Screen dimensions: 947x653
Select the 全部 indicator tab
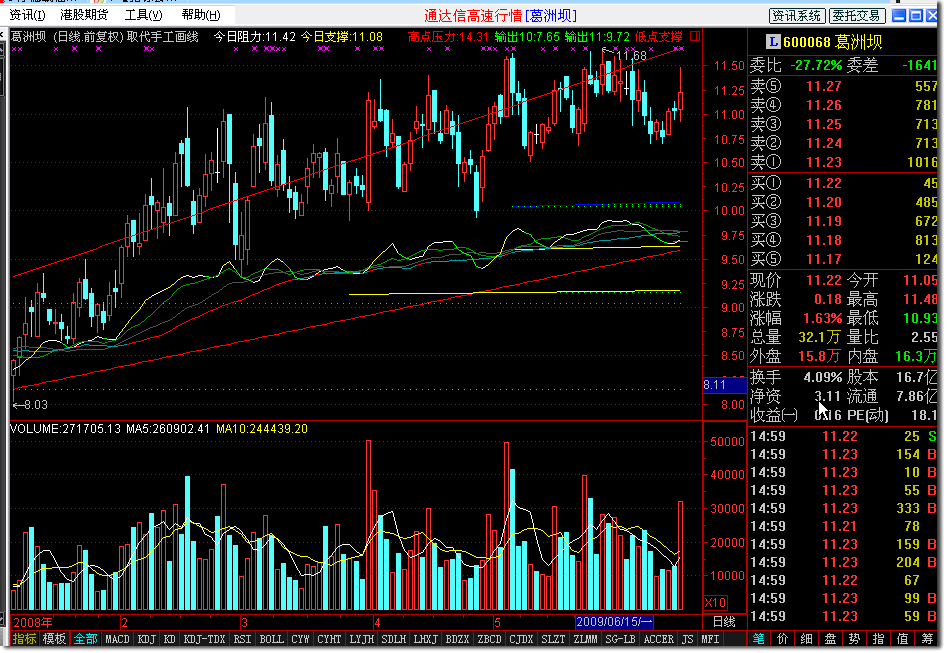click(x=85, y=639)
